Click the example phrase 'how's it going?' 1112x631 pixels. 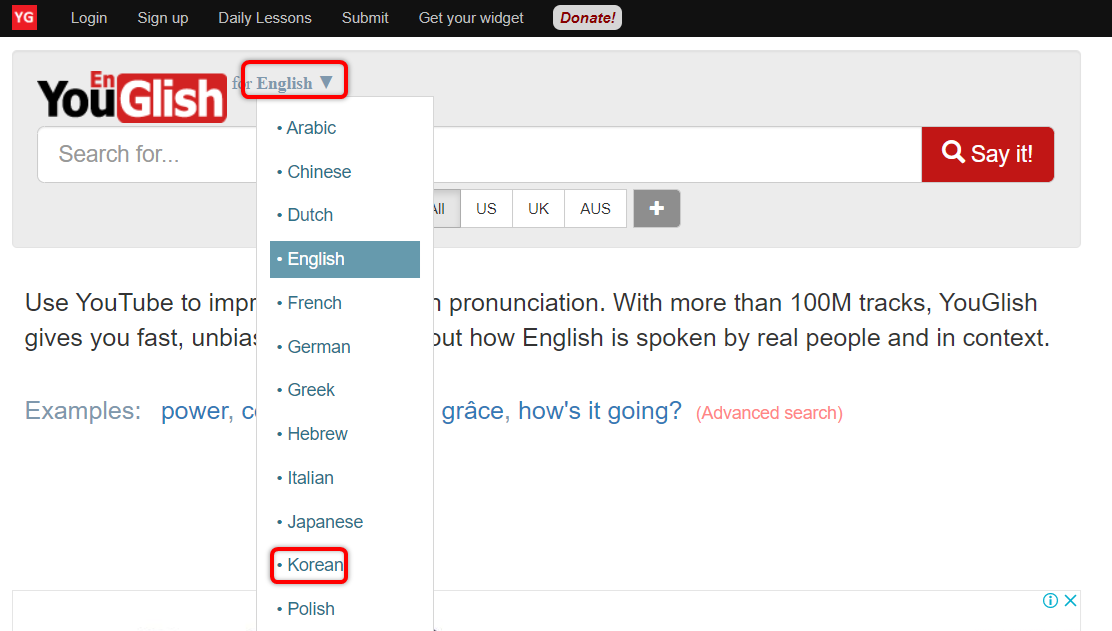pyautogui.click(x=600, y=411)
